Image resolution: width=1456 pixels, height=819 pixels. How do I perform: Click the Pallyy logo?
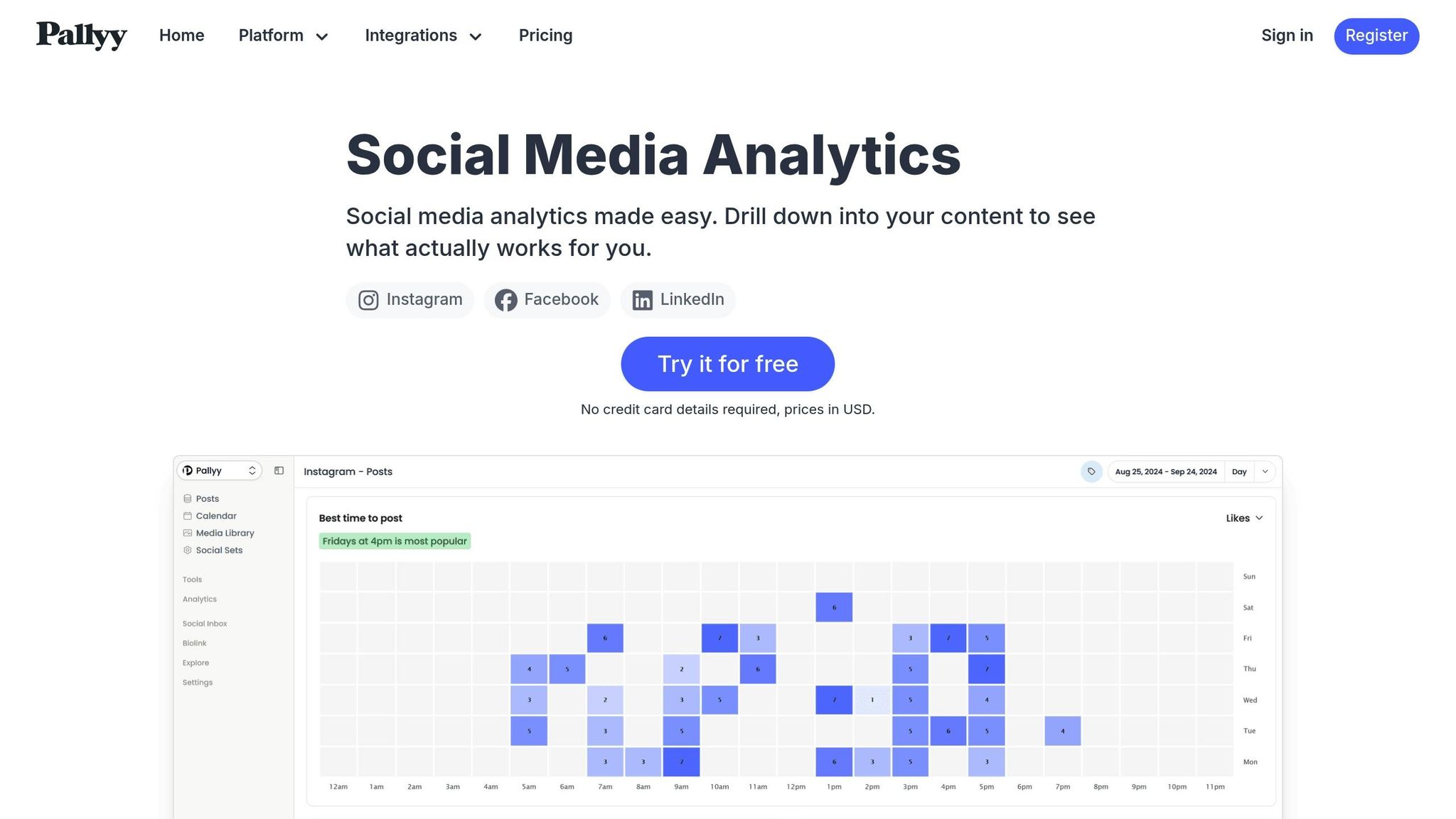click(81, 36)
